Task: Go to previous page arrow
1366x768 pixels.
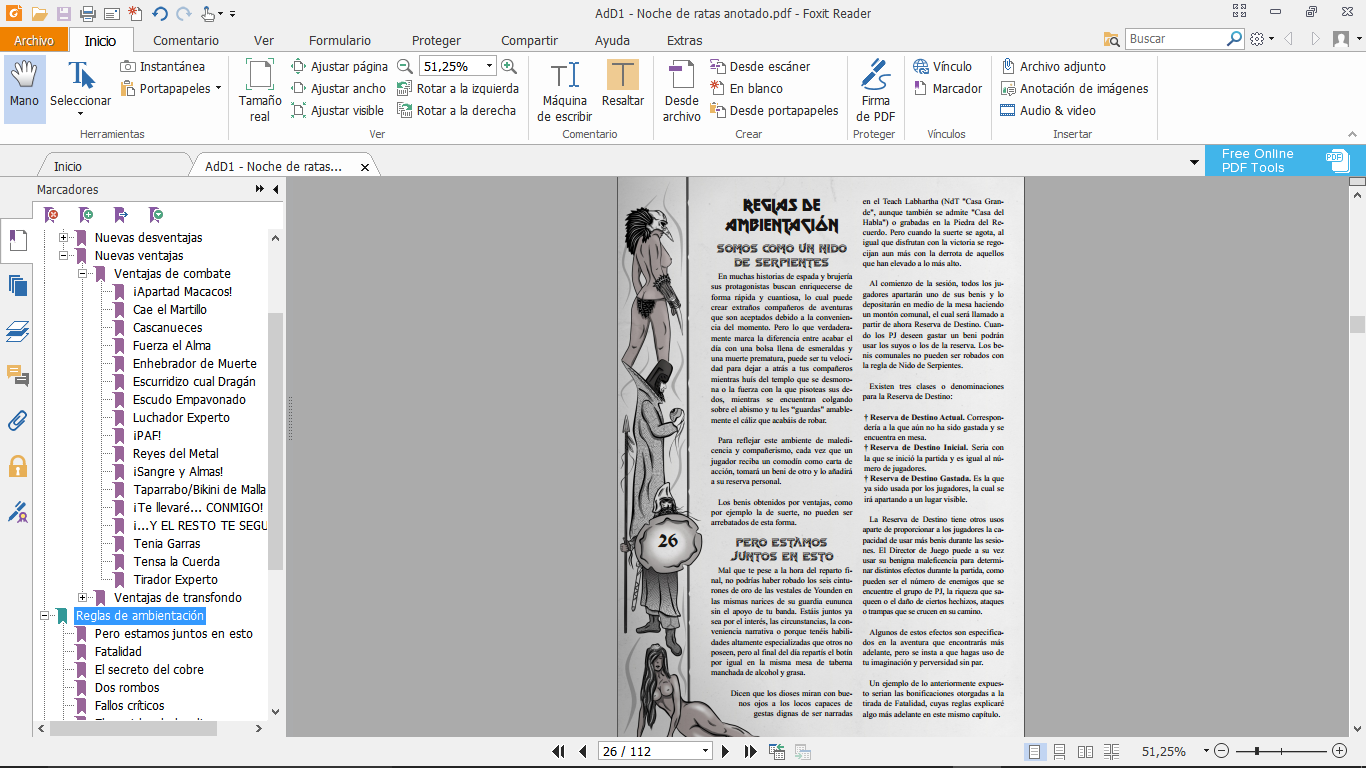Action: (x=583, y=751)
